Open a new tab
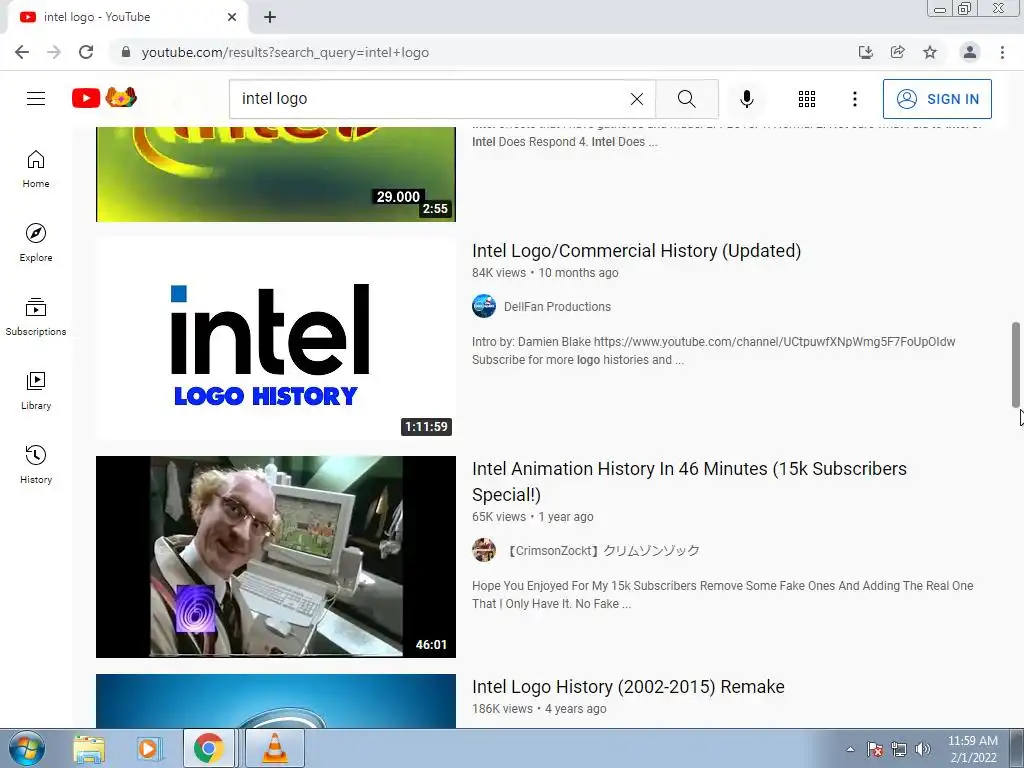 [x=270, y=17]
